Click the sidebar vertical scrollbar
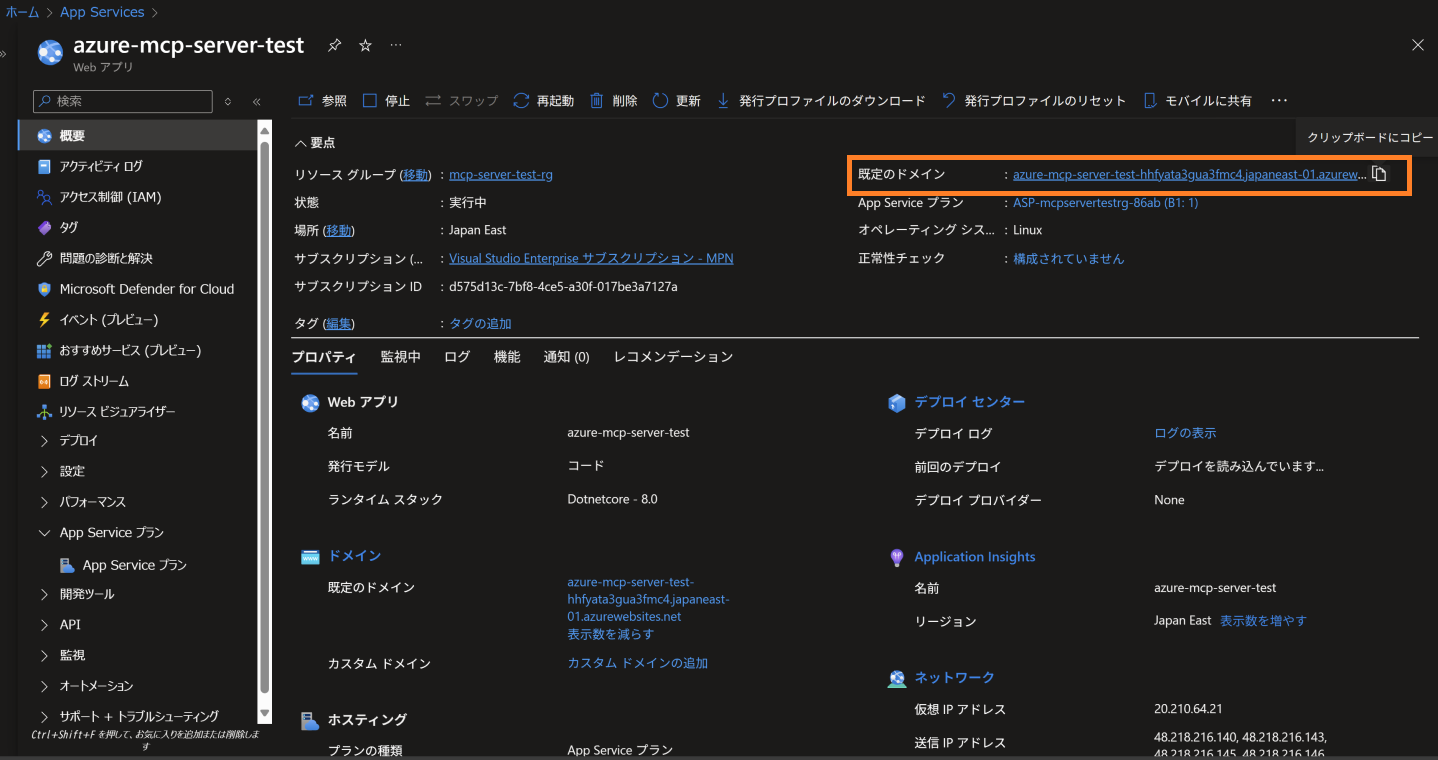Image resolution: width=1438 pixels, height=760 pixels. (265, 415)
